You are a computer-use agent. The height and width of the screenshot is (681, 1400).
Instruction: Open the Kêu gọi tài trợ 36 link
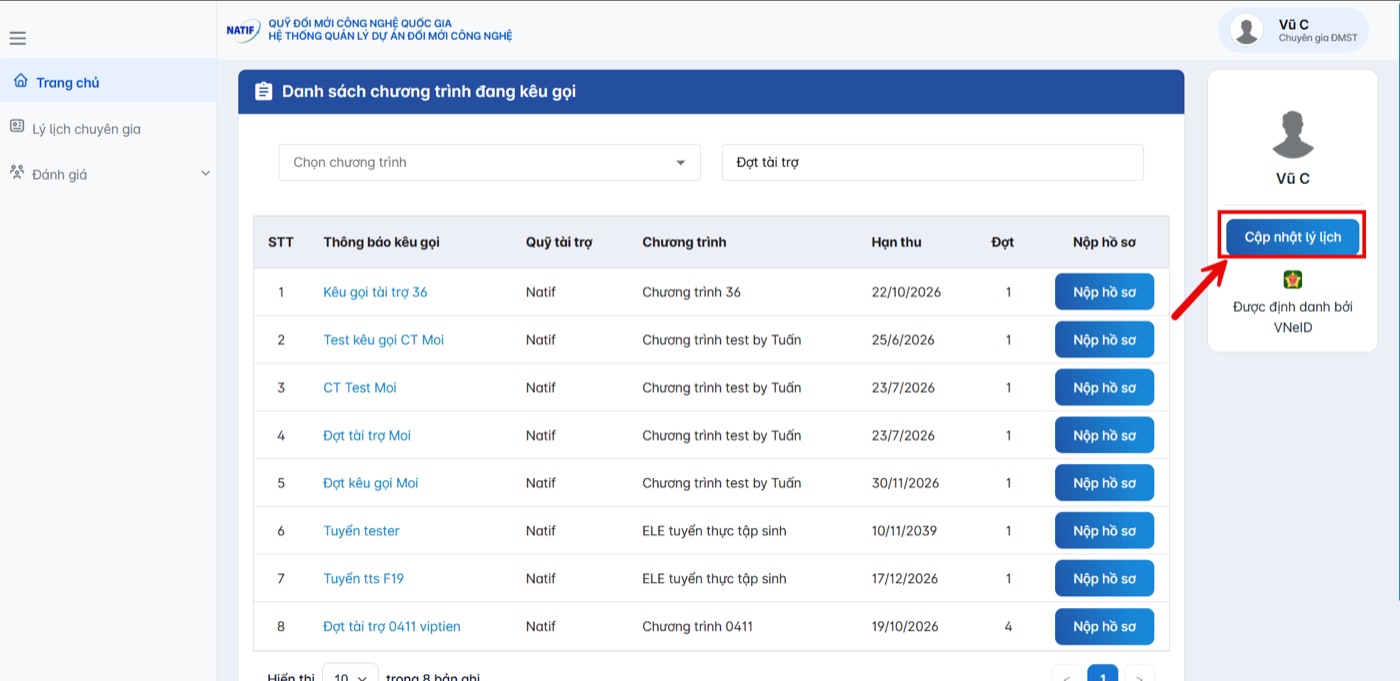[375, 292]
